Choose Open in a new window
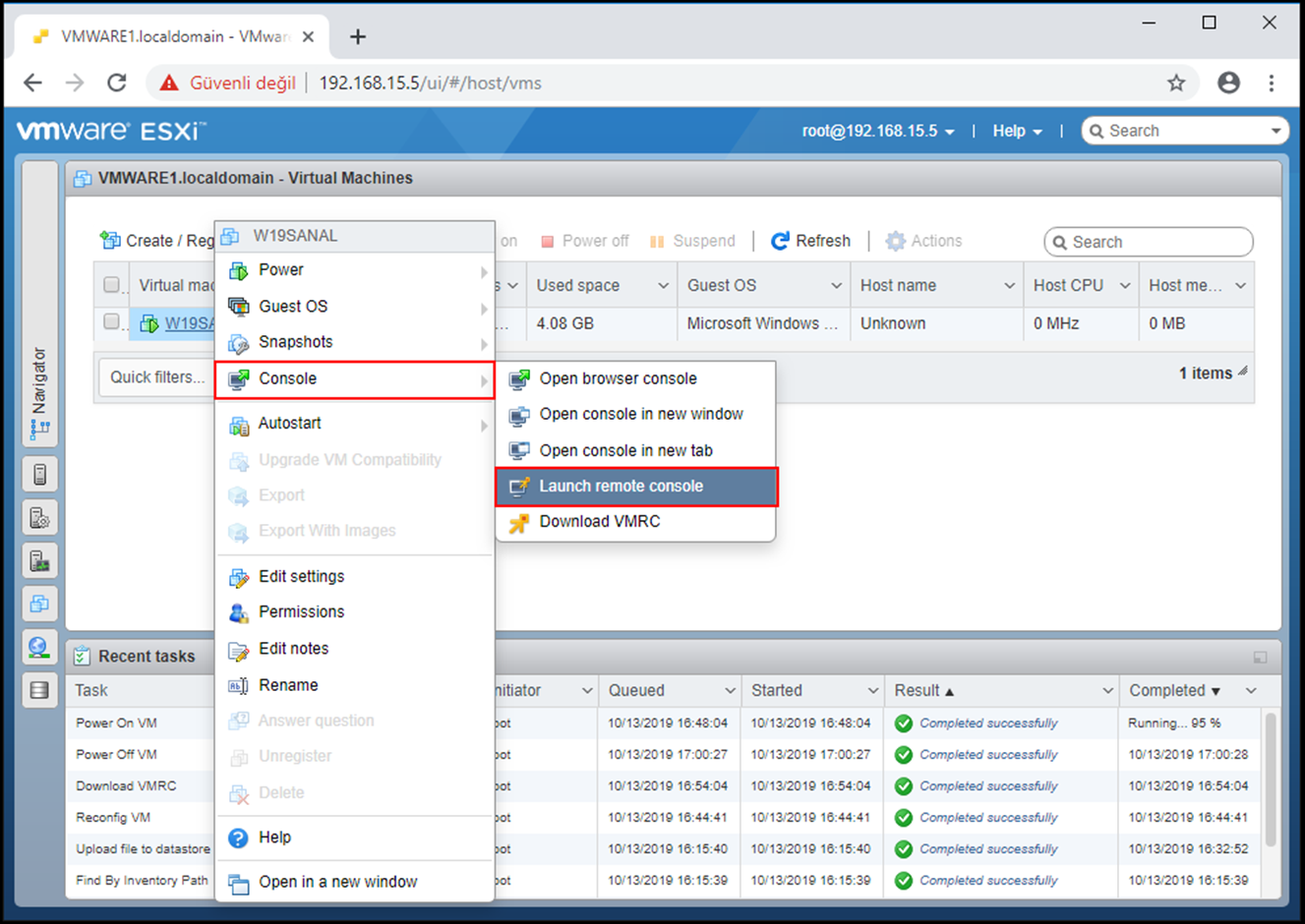This screenshot has height=924, width=1305. 354,883
